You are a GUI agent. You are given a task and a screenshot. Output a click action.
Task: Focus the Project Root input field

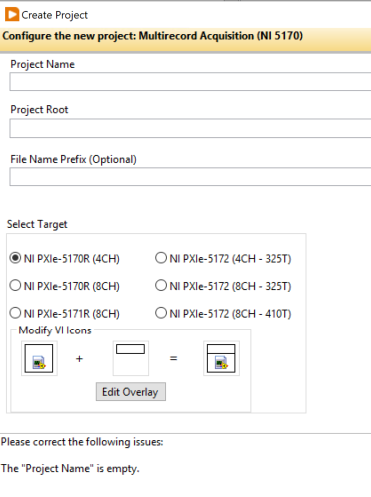point(190,128)
